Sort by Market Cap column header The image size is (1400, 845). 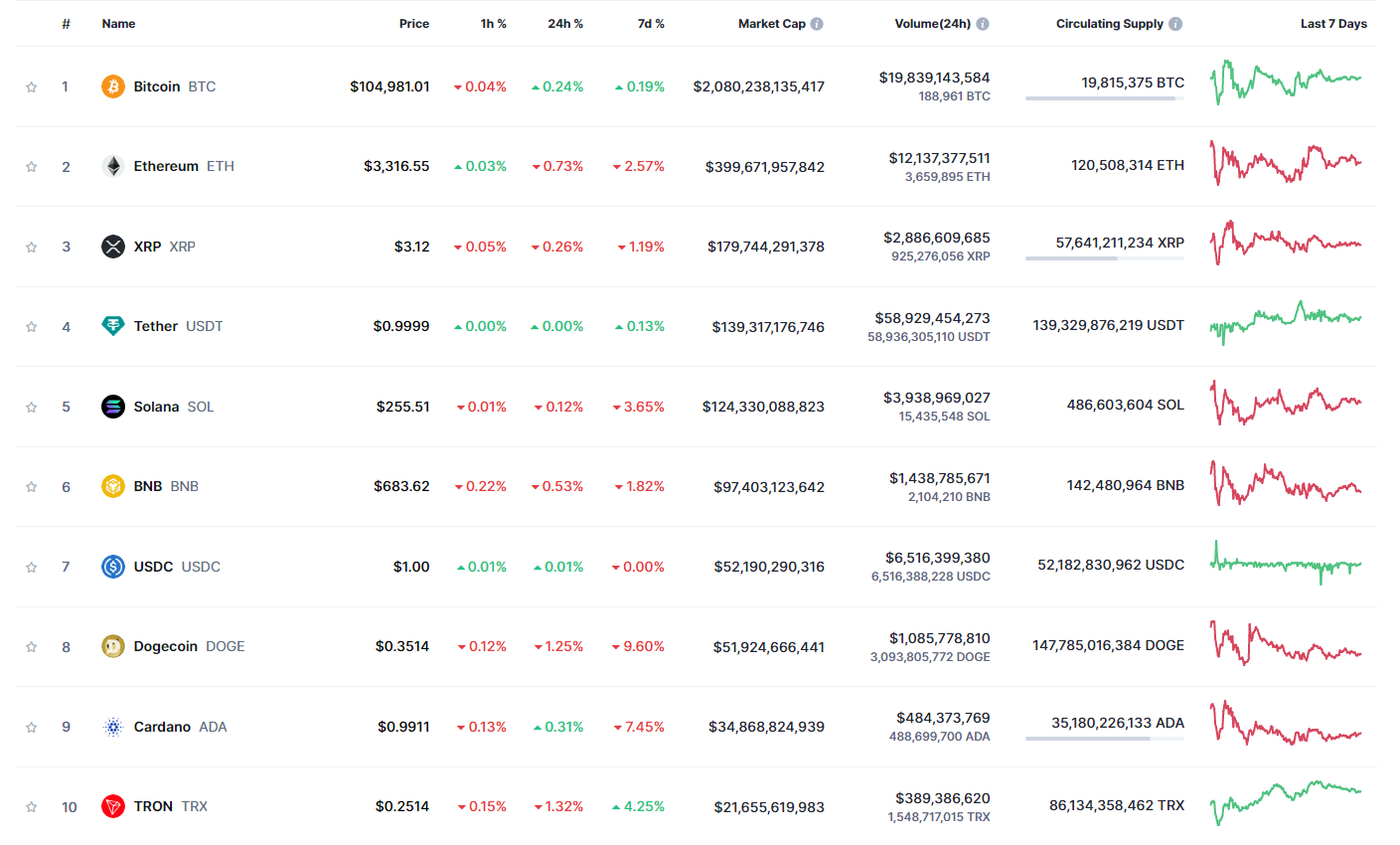click(x=772, y=24)
